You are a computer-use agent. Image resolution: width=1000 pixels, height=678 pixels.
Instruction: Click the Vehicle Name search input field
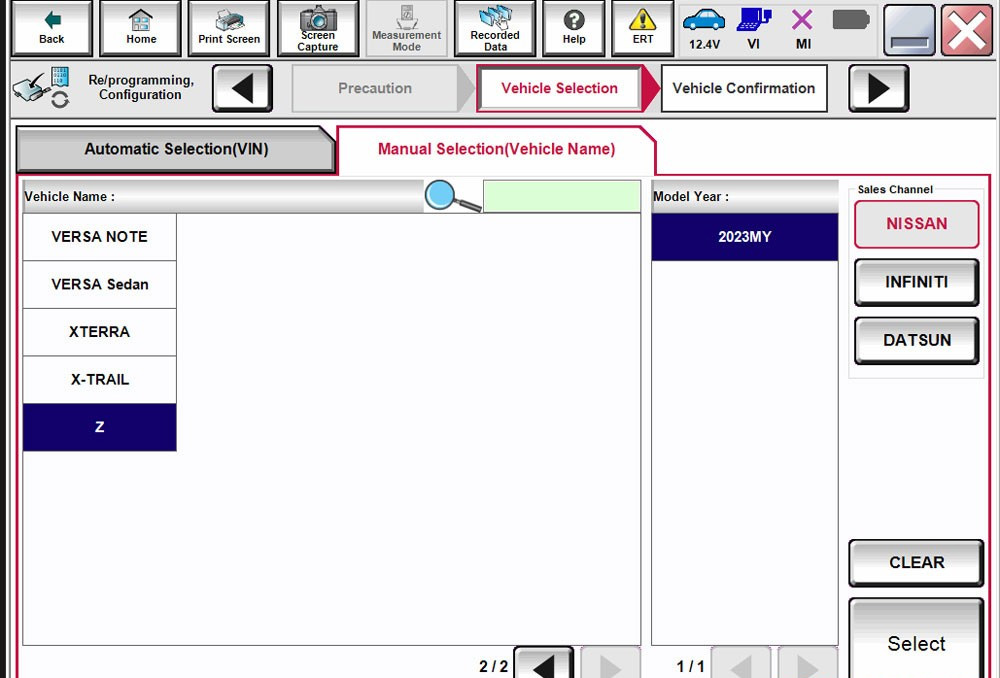[x=560, y=196]
